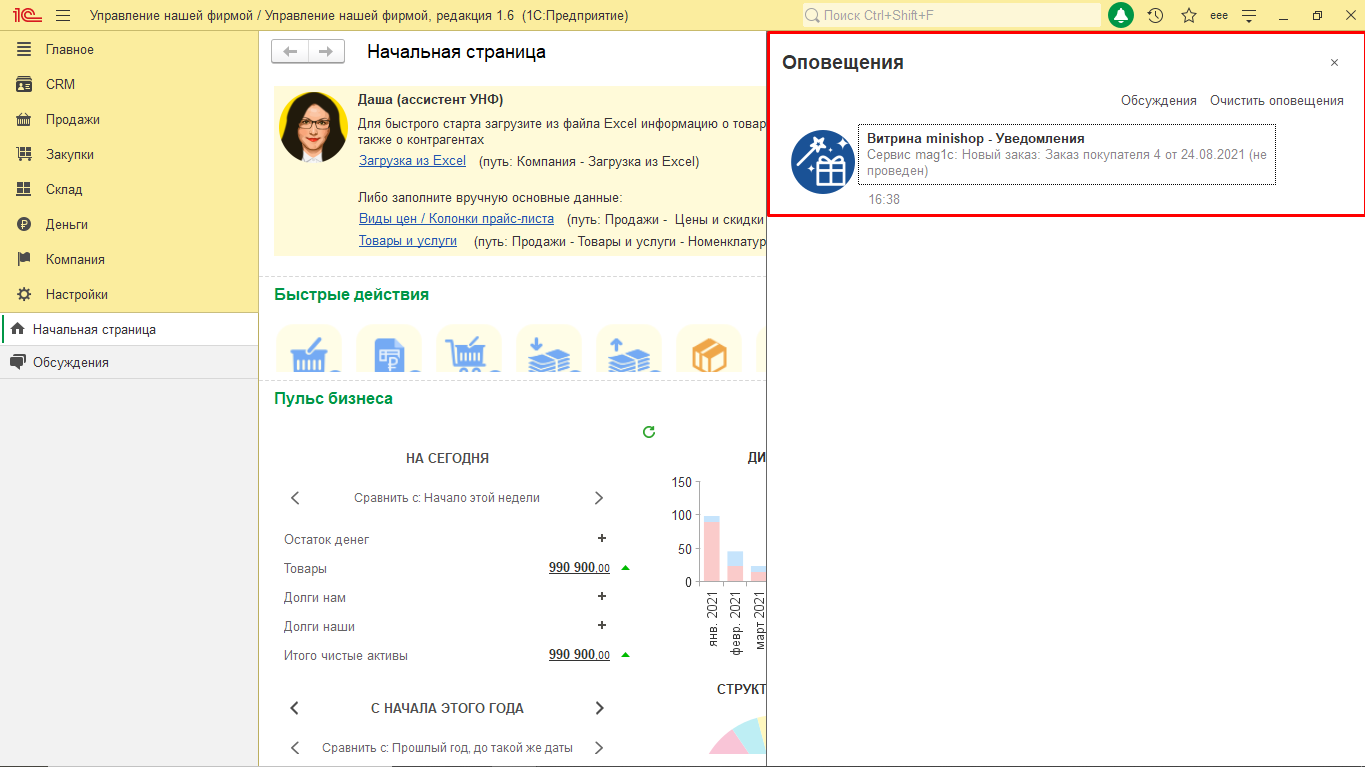This screenshot has height=767, width=1365.
Task: Click the search field Поиск Ctrl+Shift+F
Action: pos(950,16)
